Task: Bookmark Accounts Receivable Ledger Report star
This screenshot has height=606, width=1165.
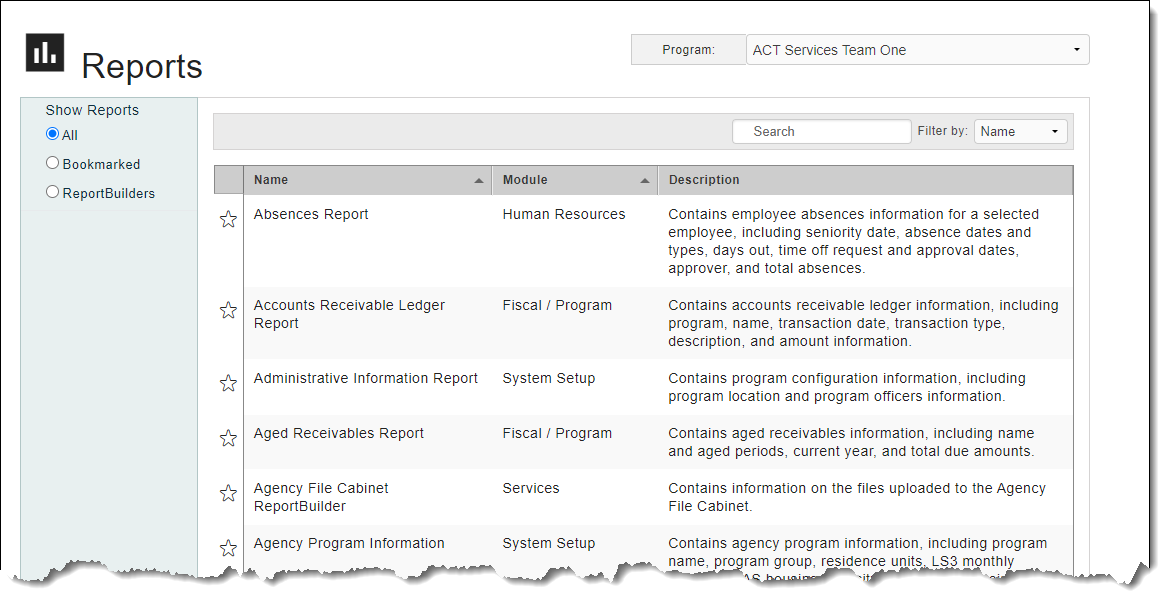Action: tap(228, 310)
